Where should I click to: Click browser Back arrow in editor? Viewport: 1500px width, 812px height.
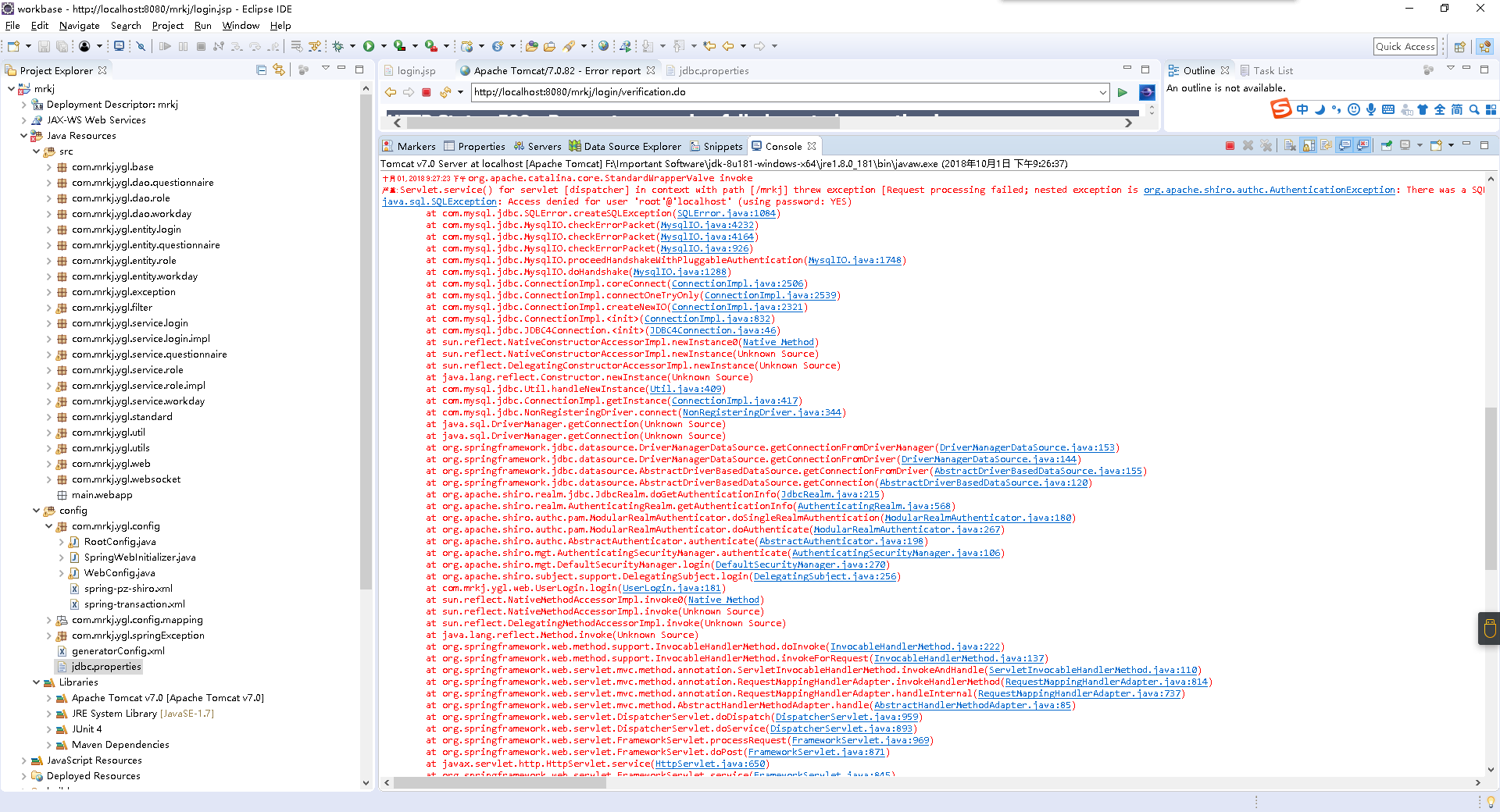pos(391,92)
